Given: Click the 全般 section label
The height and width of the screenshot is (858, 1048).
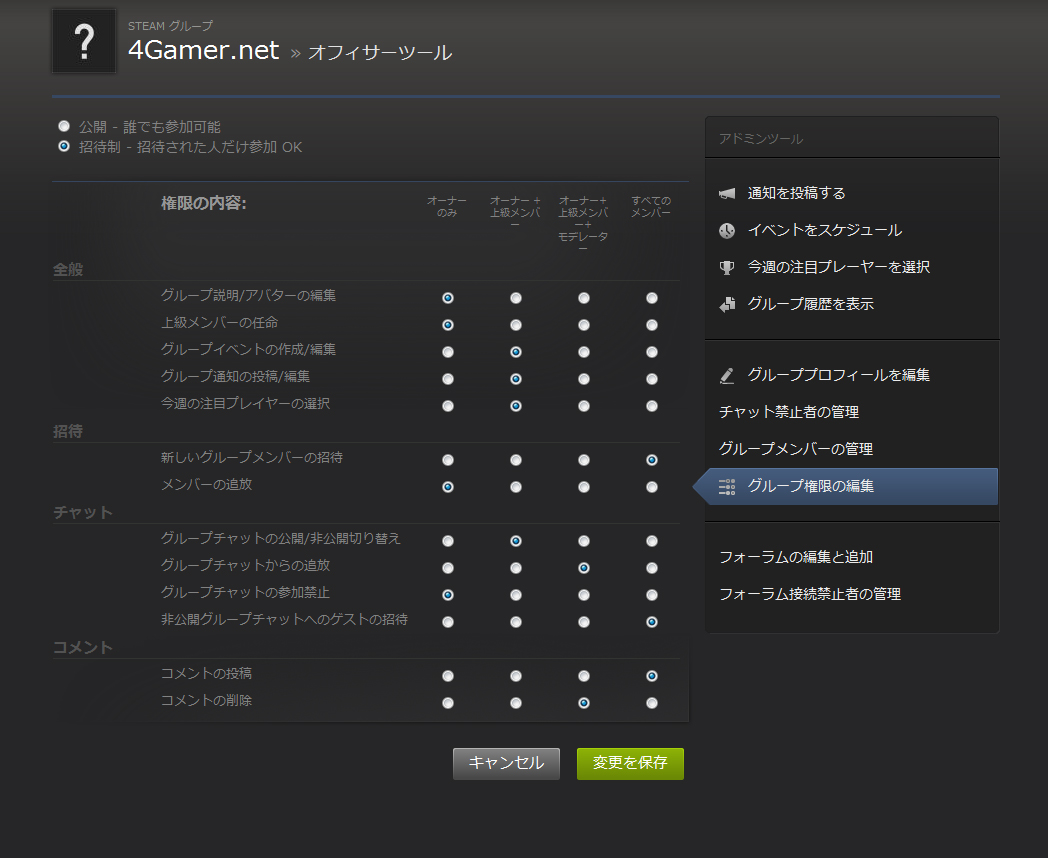Looking at the screenshot, I should pyautogui.click(x=68, y=269).
